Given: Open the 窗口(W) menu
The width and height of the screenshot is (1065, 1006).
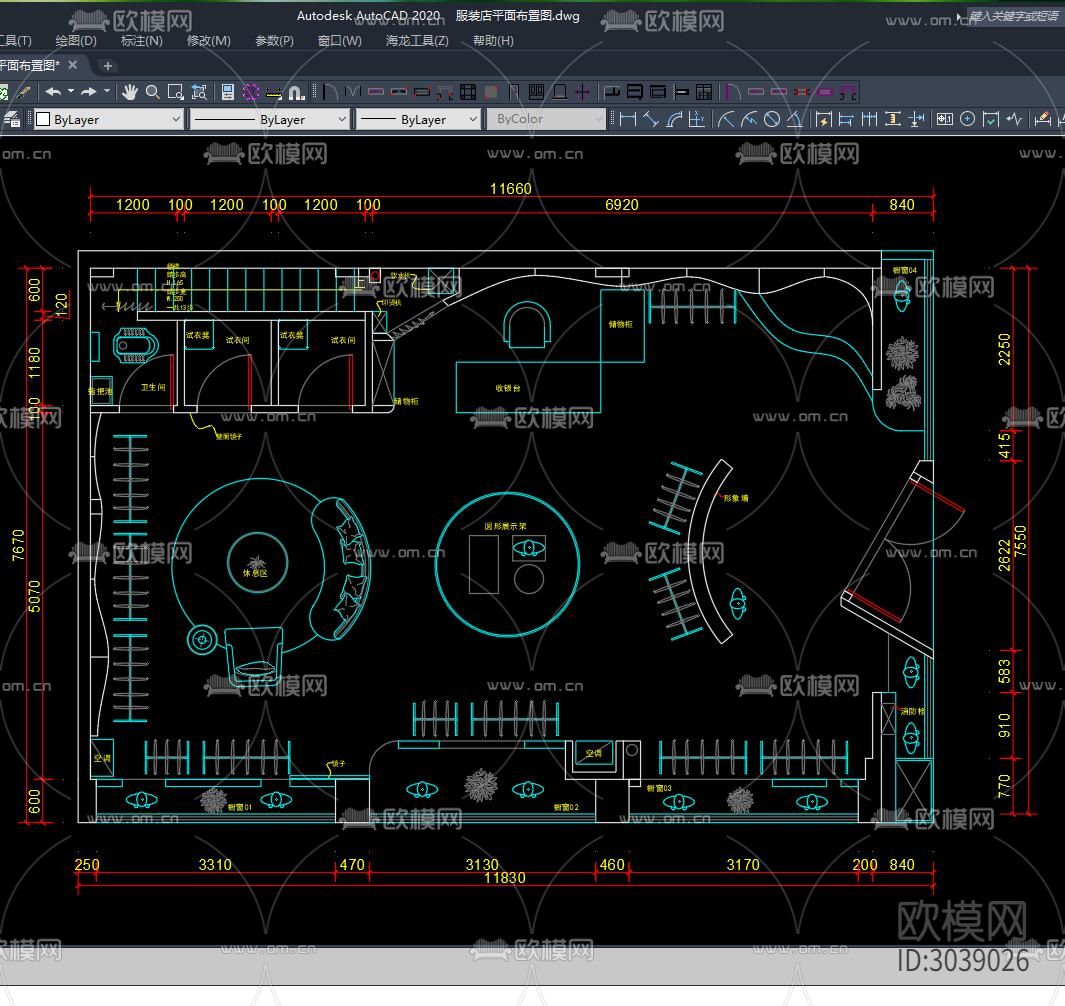Looking at the screenshot, I should click(340, 41).
